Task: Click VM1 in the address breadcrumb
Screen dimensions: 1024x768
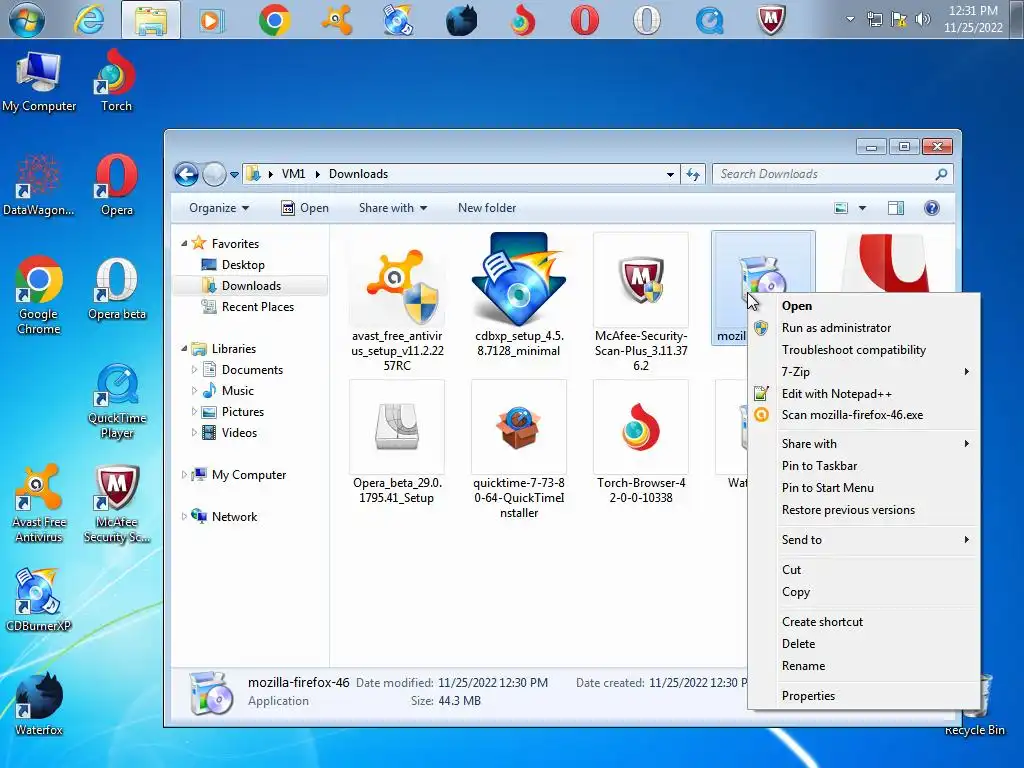Action: 293,174
